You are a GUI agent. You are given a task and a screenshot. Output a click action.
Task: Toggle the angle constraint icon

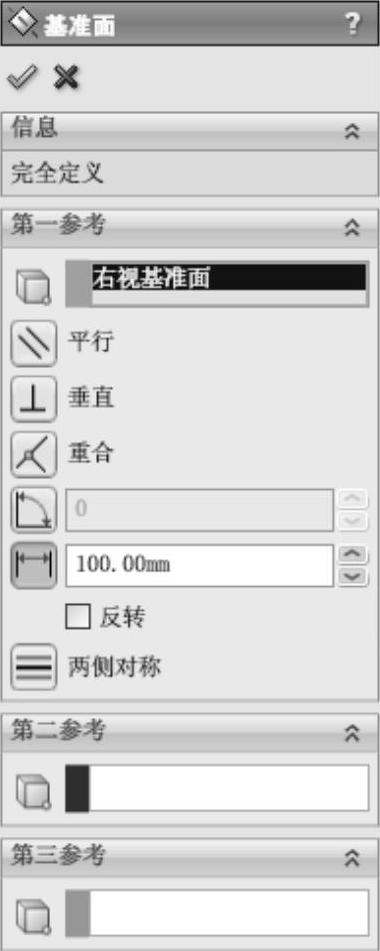(x=34, y=509)
